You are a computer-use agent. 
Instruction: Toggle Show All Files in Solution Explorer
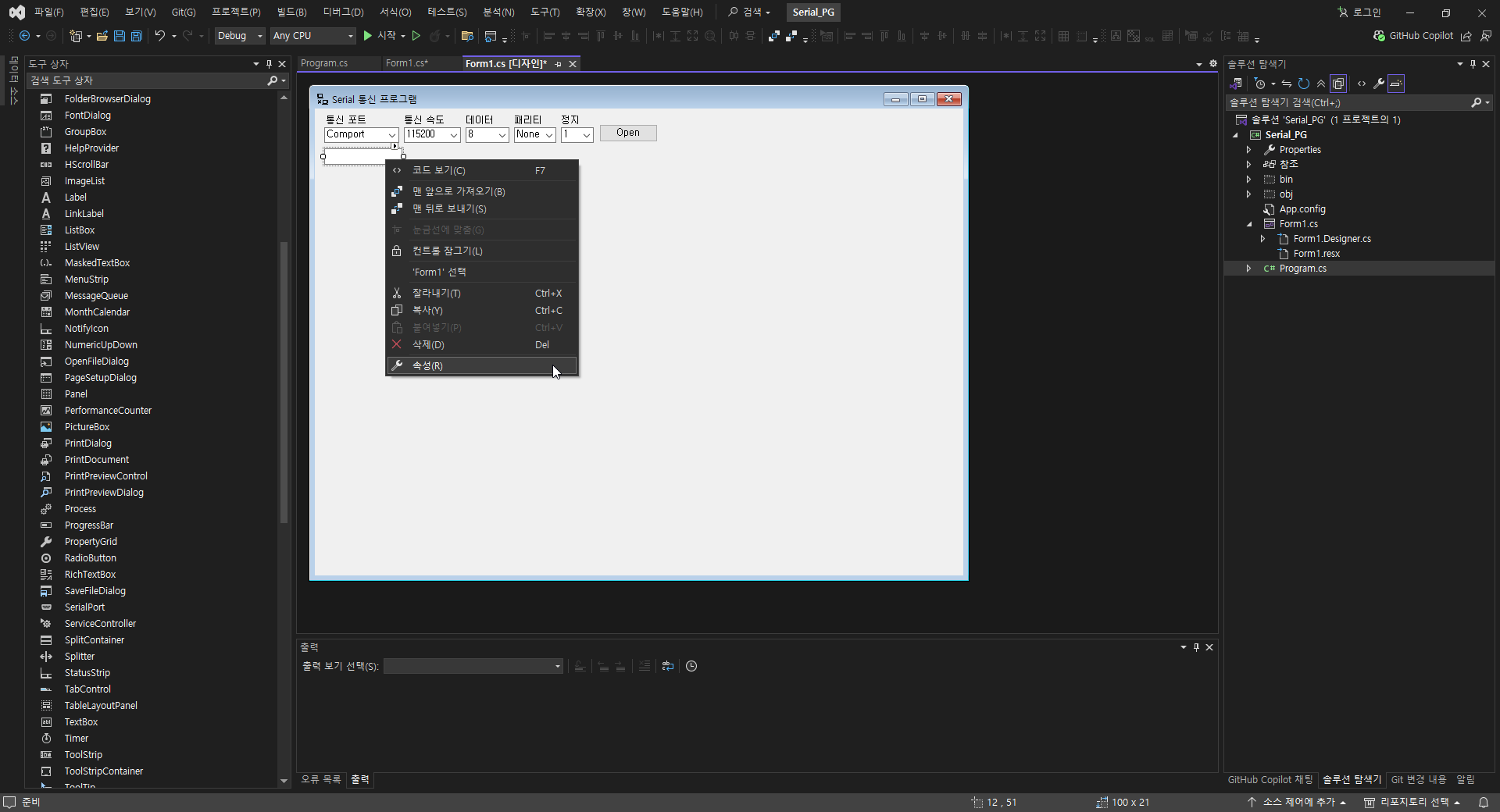click(x=1338, y=84)
